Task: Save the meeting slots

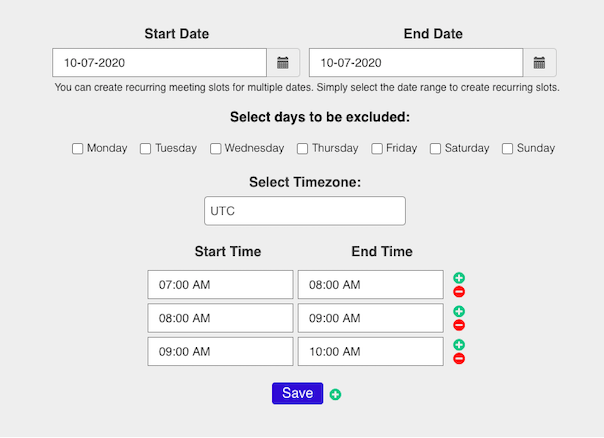Action: 297,393
